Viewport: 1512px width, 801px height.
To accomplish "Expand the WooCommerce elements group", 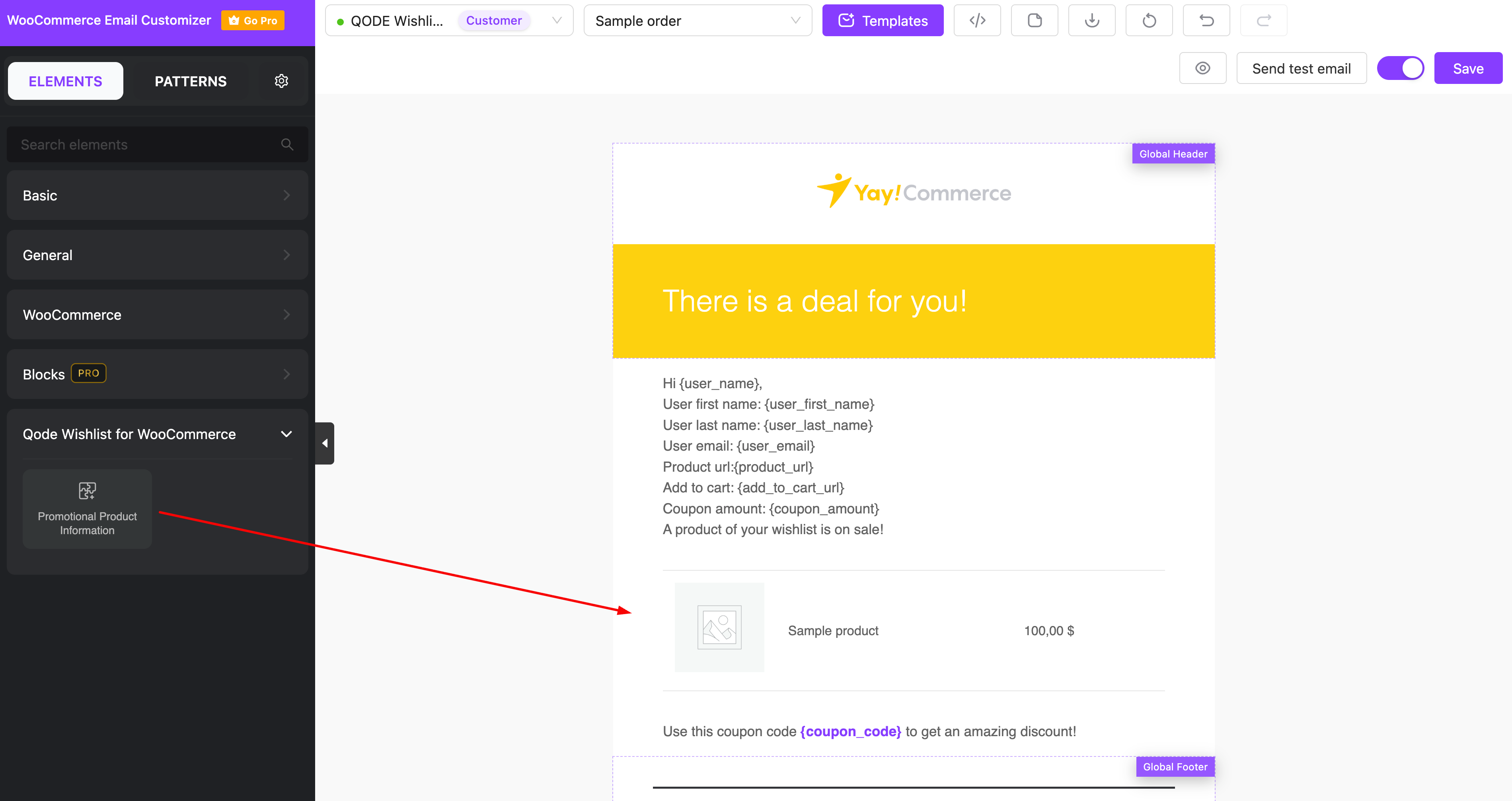I will tap(157, 315).
